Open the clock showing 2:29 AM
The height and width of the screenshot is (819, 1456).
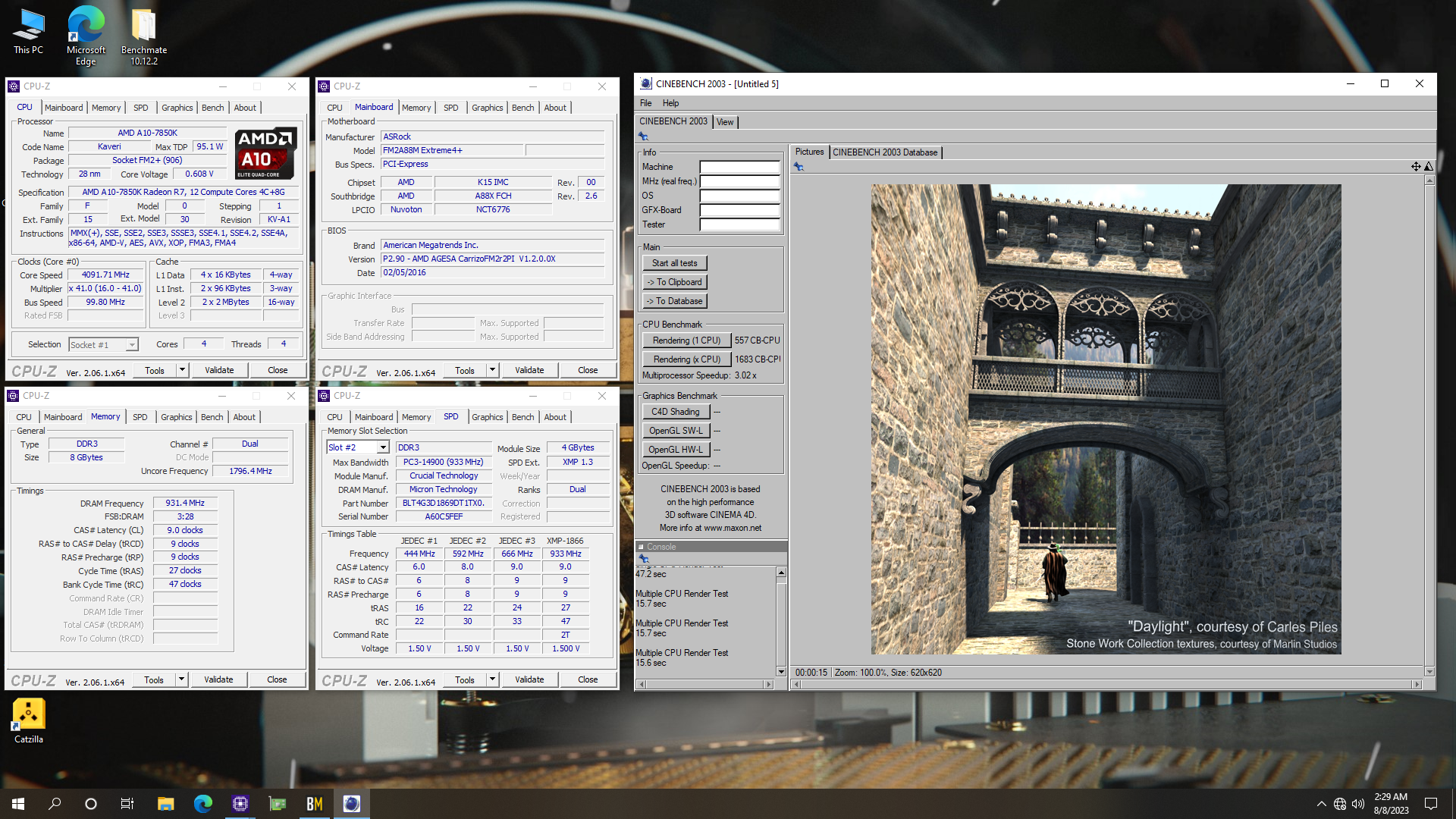[x=1391, y=804]
